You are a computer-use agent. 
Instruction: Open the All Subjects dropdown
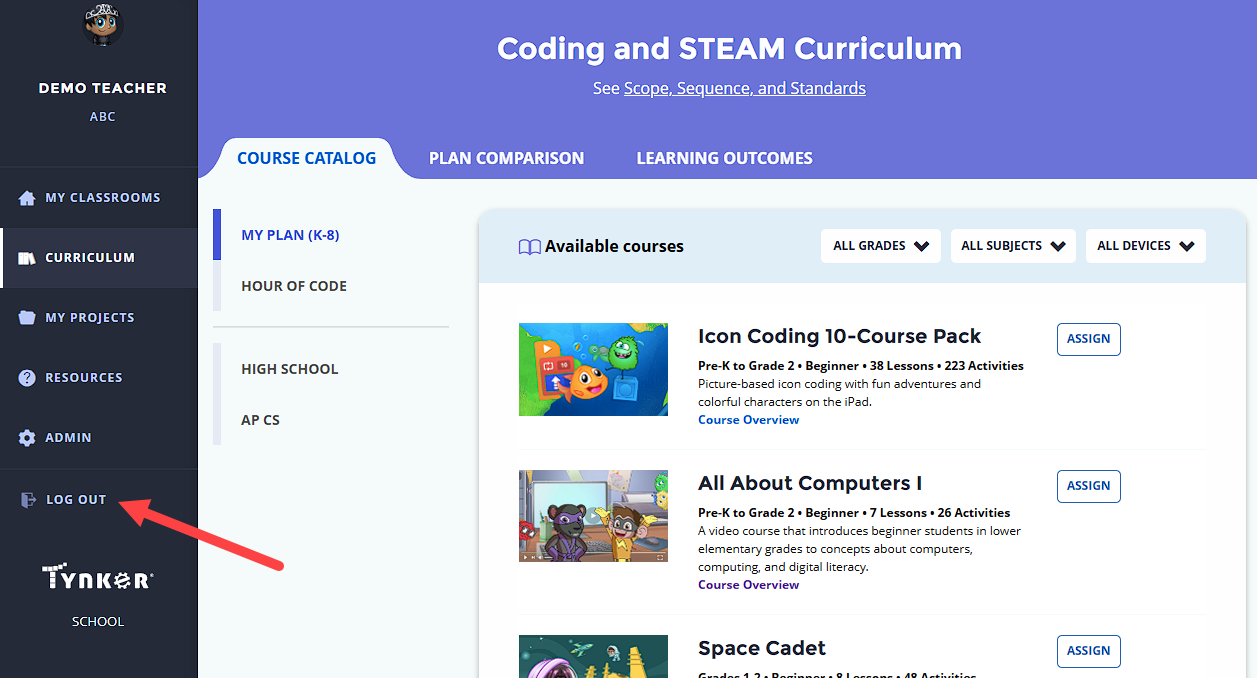pos(1013,246)
